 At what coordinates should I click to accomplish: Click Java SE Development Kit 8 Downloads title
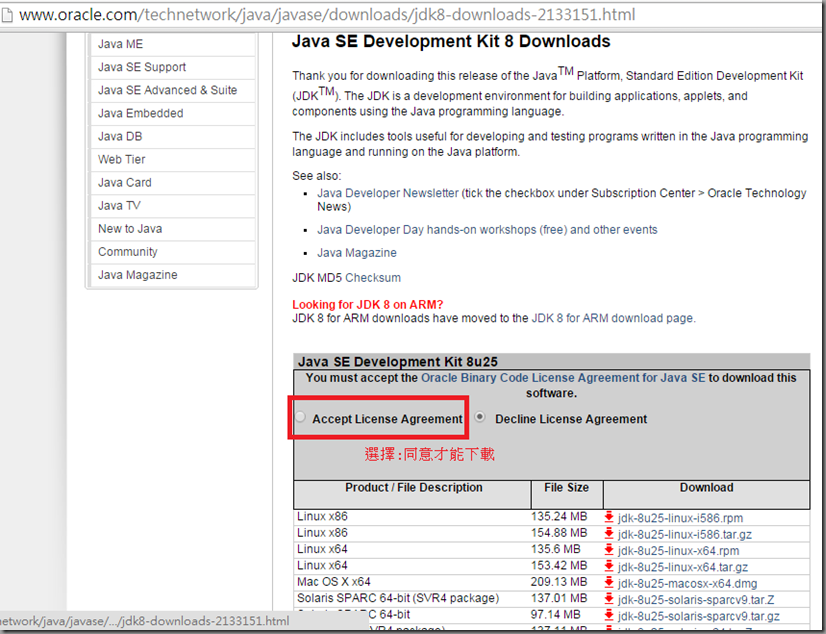(451, 42)
